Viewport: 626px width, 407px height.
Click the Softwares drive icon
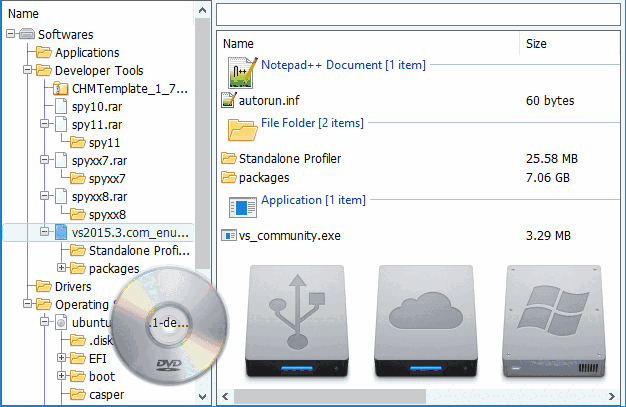(x=27, y=34)
